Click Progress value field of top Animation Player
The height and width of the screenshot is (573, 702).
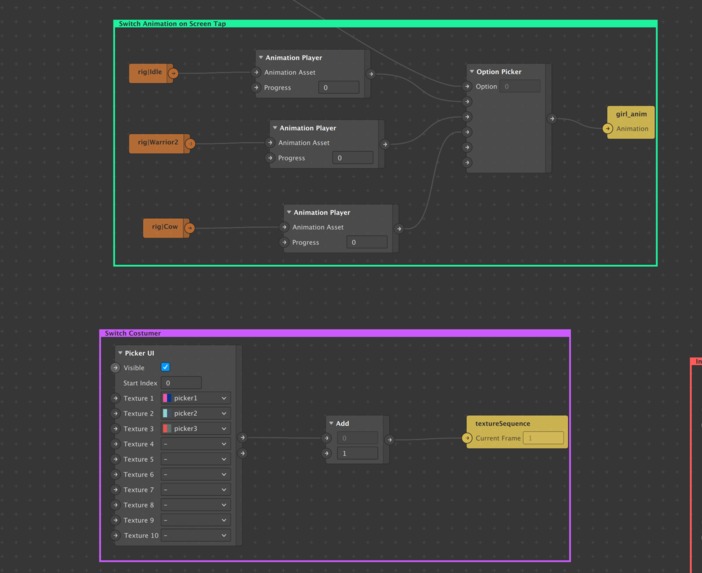pos(339,87)
